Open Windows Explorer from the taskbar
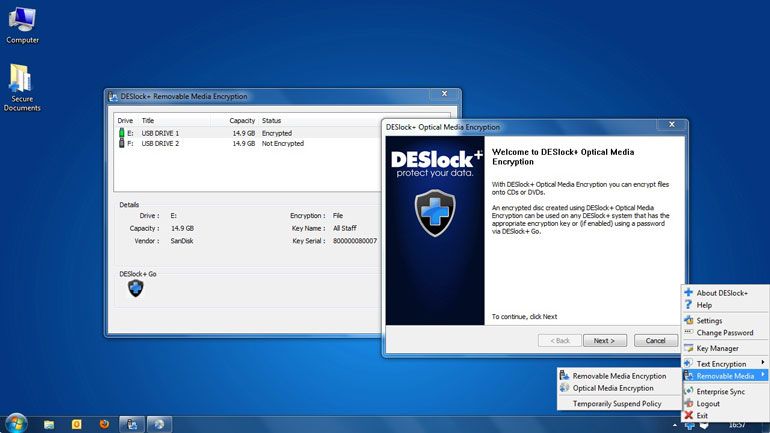 pos(49,424)
